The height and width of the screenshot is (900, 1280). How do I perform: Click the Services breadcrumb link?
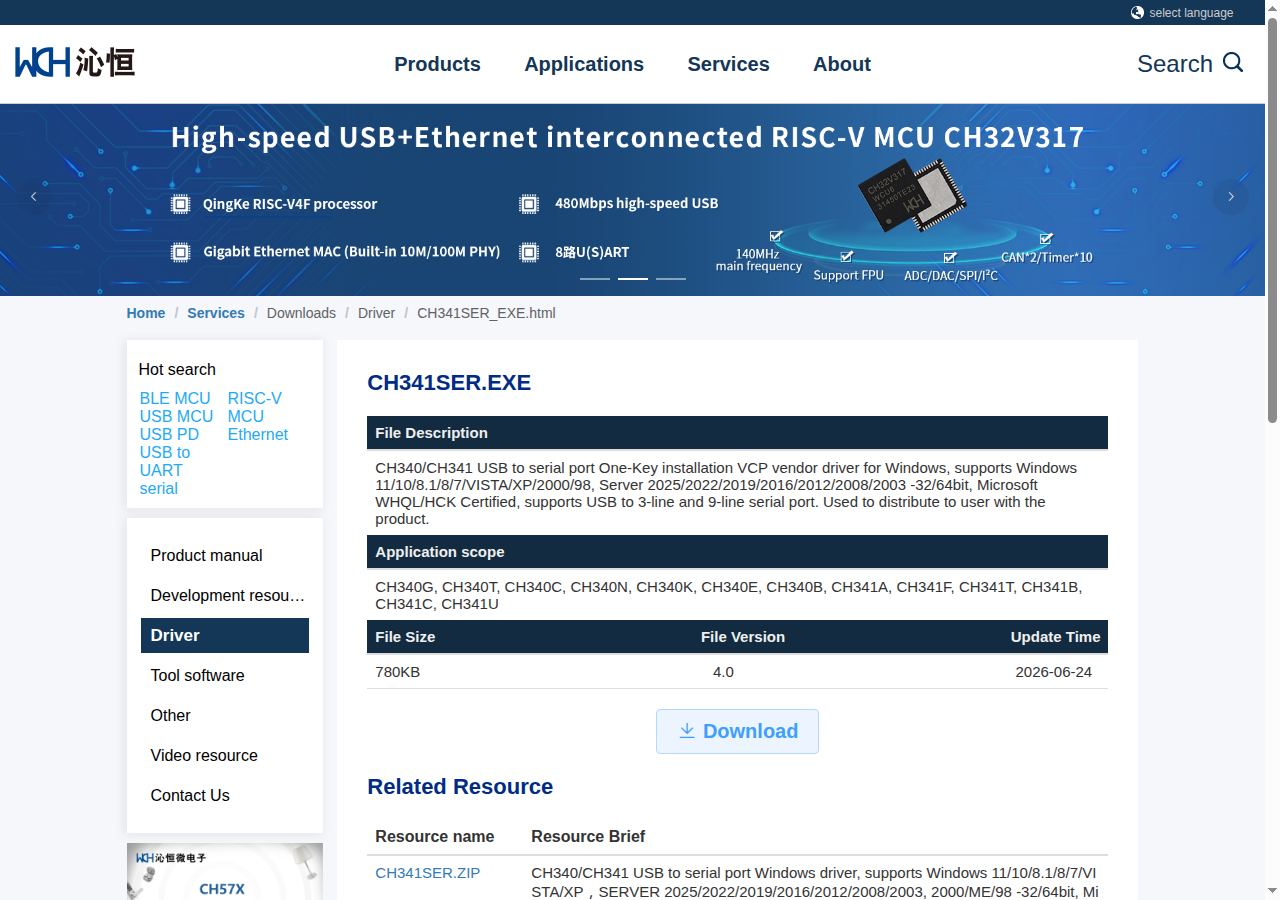[216, 313]
